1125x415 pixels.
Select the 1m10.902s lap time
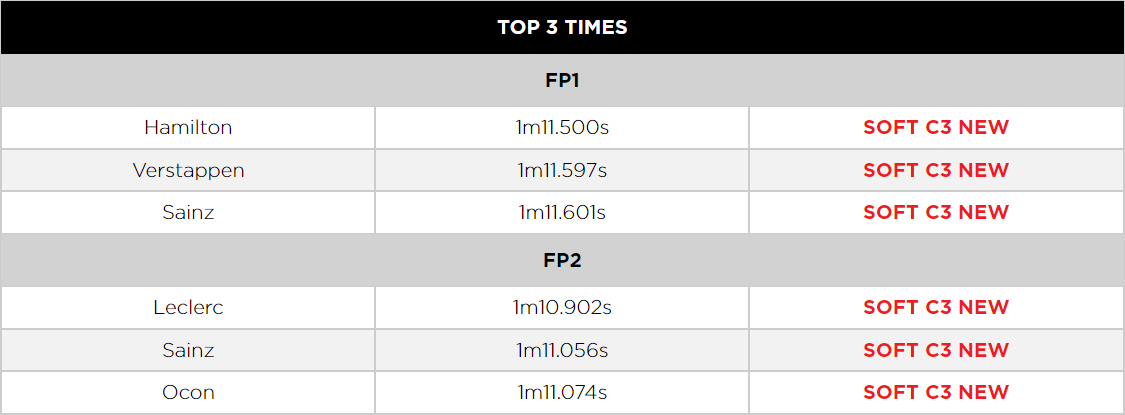point(562,307)
